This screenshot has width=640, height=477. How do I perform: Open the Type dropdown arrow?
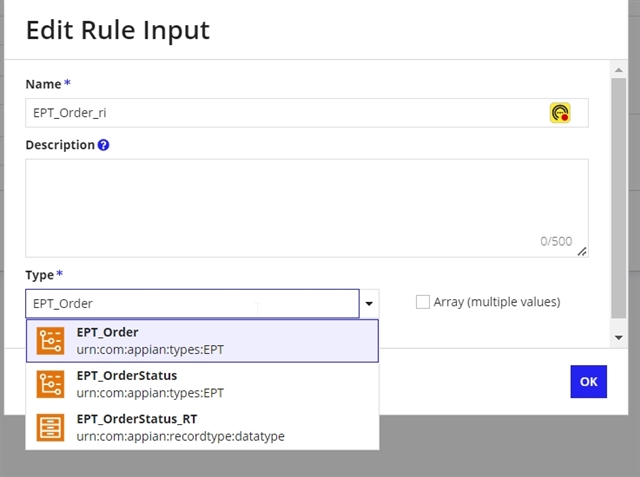pos(369,304)
